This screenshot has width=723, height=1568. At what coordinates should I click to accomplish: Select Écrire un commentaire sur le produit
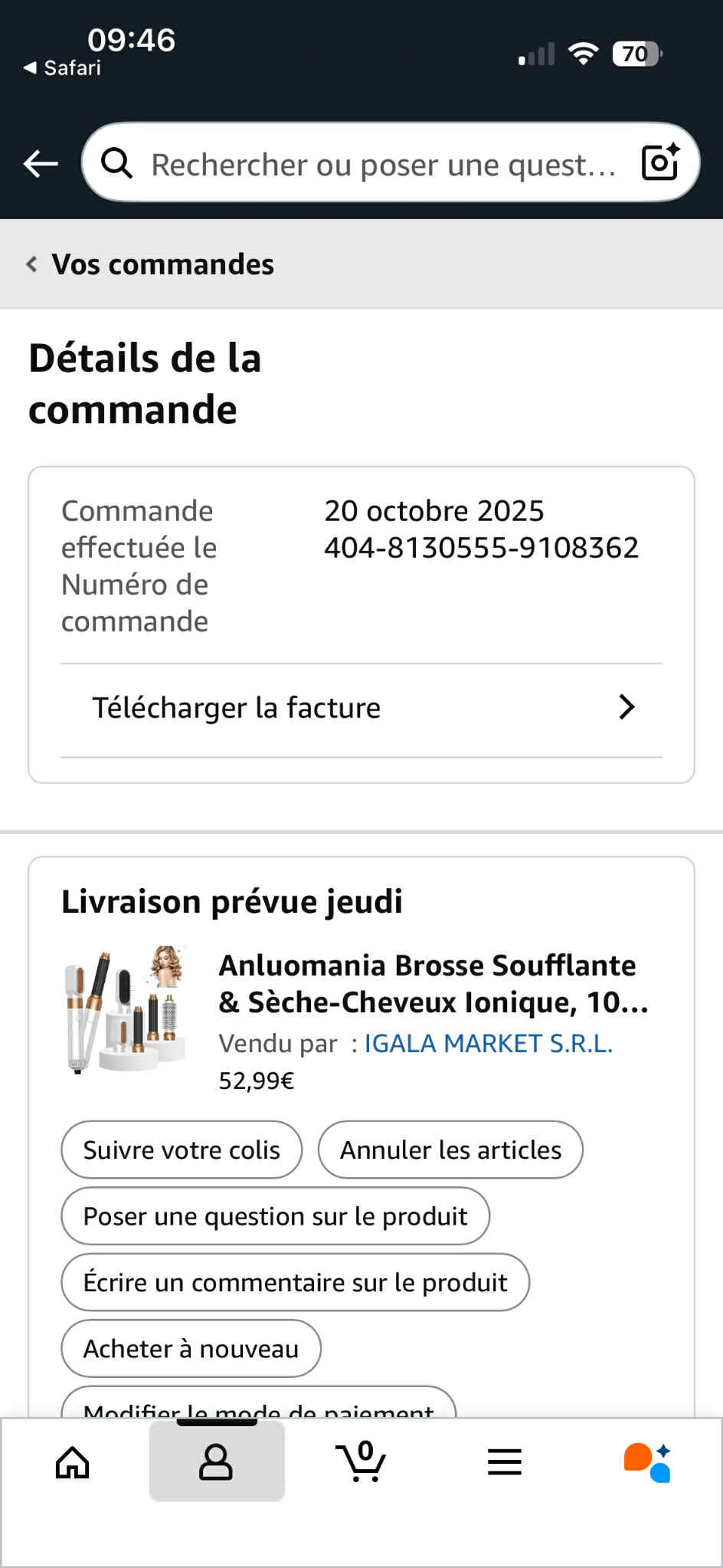(x=295, y=1282)
